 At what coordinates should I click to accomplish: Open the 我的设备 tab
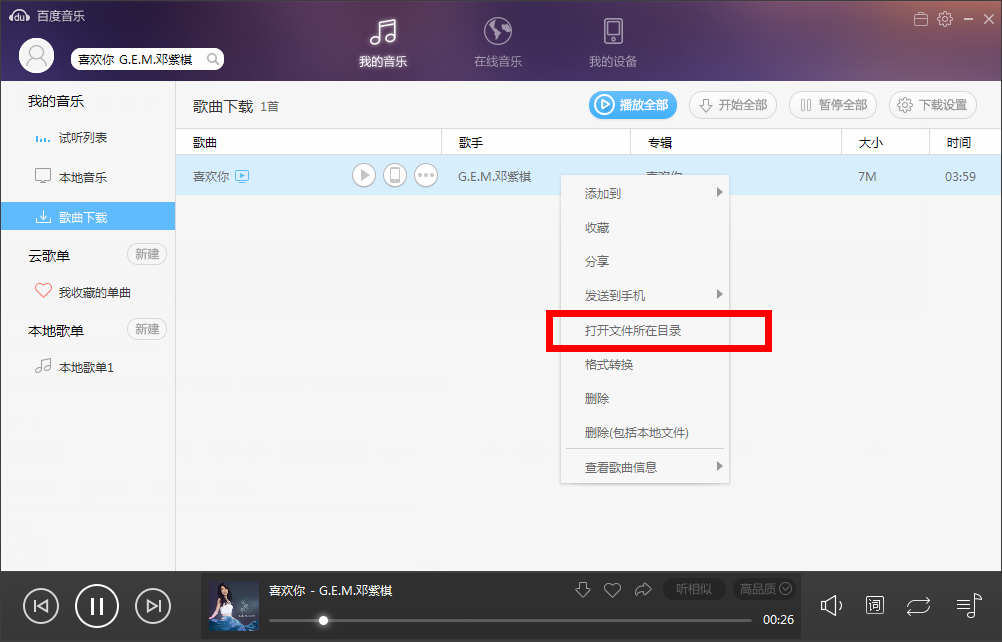tap(613, 42)
